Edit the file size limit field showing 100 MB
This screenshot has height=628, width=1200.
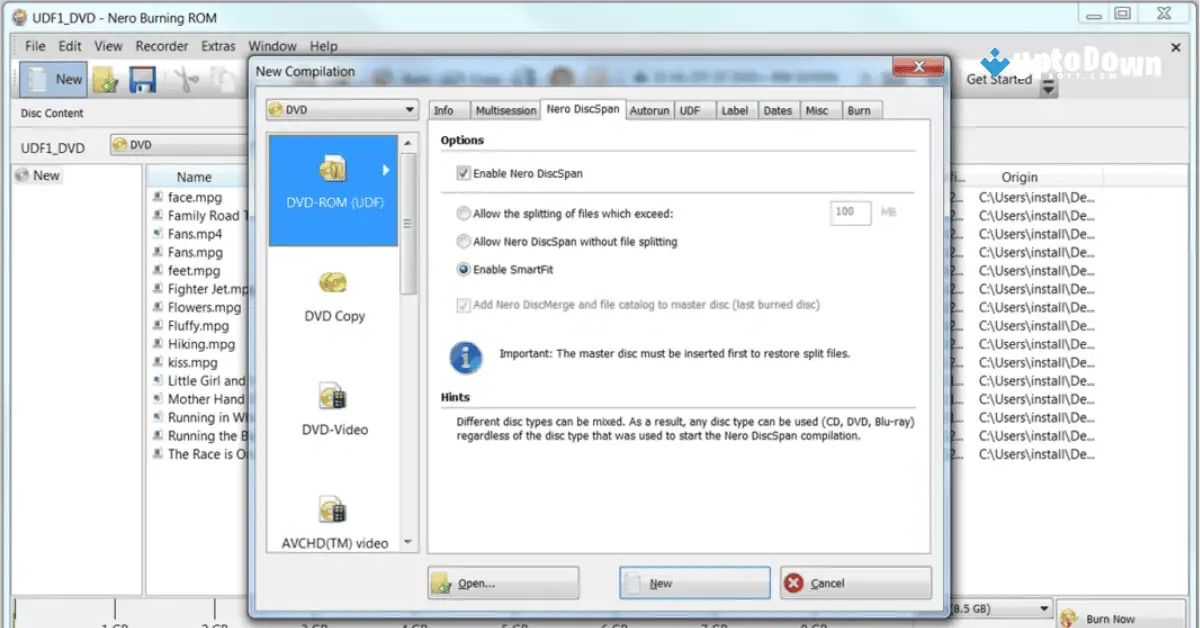pyautogui.click(x=849, y=213)
